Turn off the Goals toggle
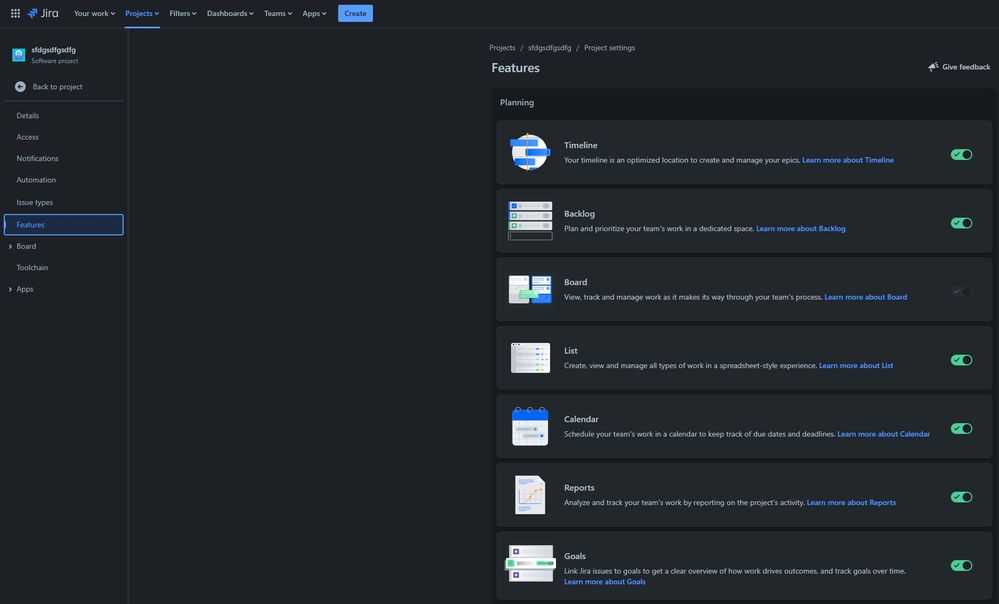The height and width of the screenshot is (604, 999). coord(961,565)
